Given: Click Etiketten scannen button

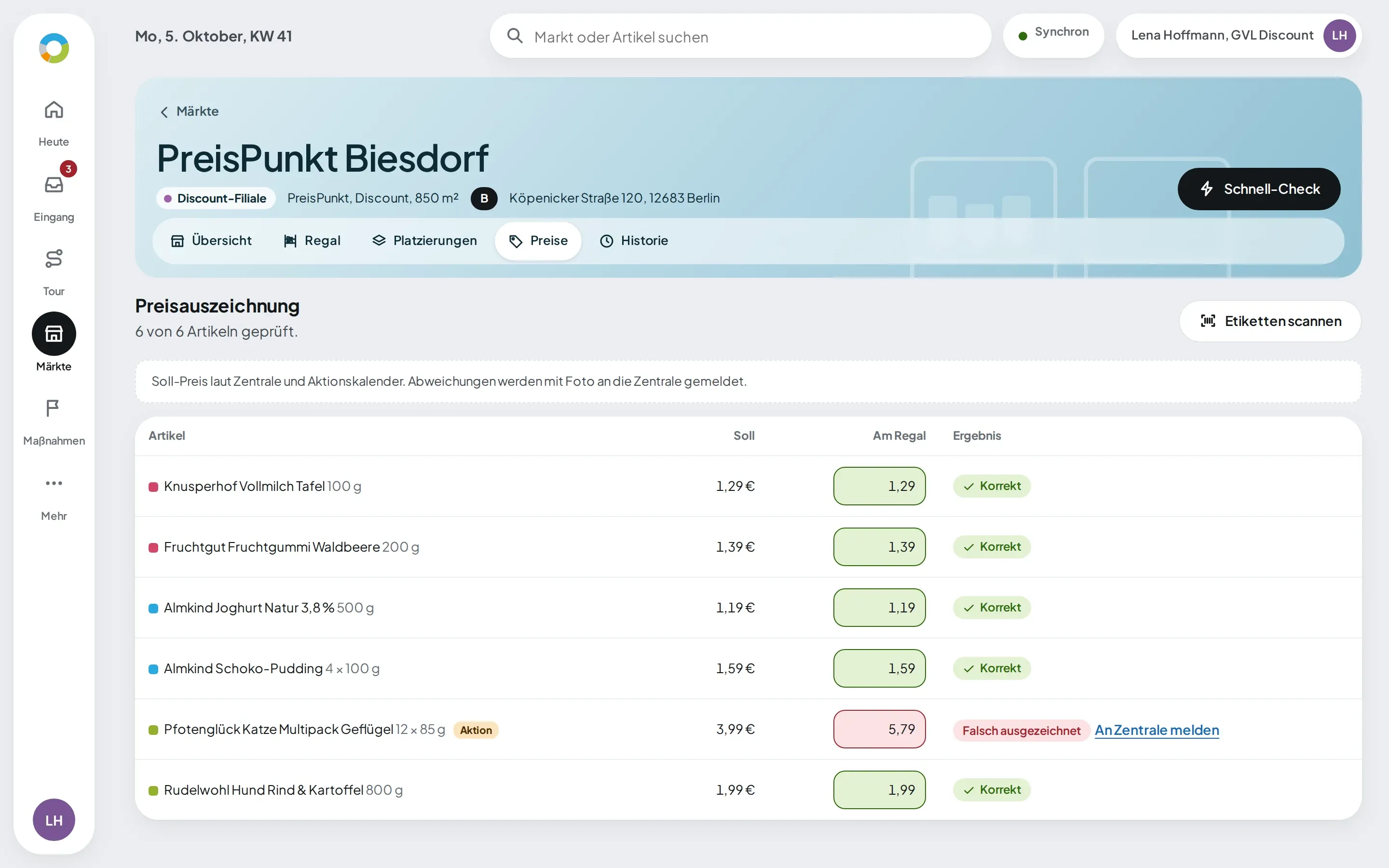Looking at the screenshot, I should [1270, 321].
